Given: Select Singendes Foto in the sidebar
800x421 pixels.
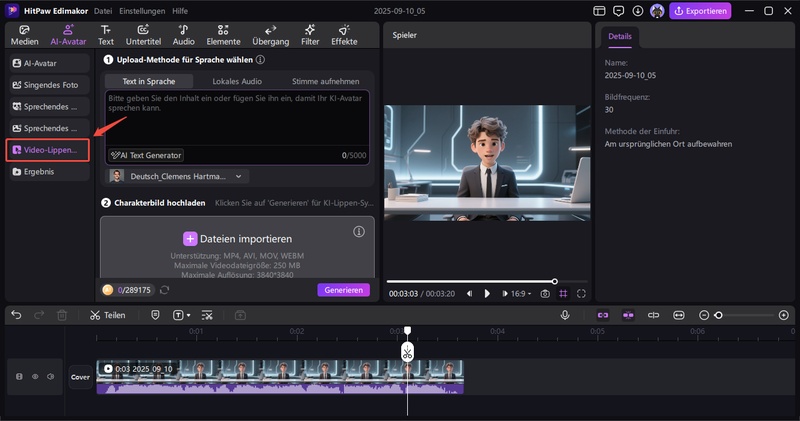Looking at the screenshot, I should (x=49, y=85).
